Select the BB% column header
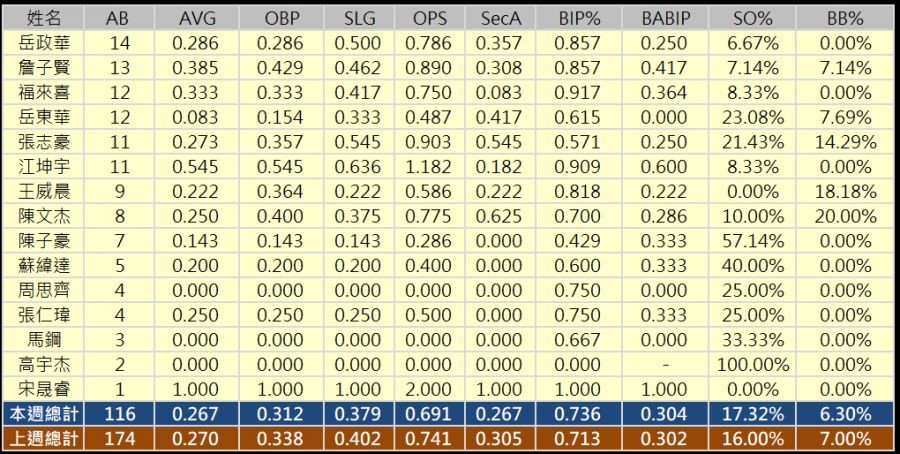This screenshot has width=900, height=454. (x=845, y=19)
